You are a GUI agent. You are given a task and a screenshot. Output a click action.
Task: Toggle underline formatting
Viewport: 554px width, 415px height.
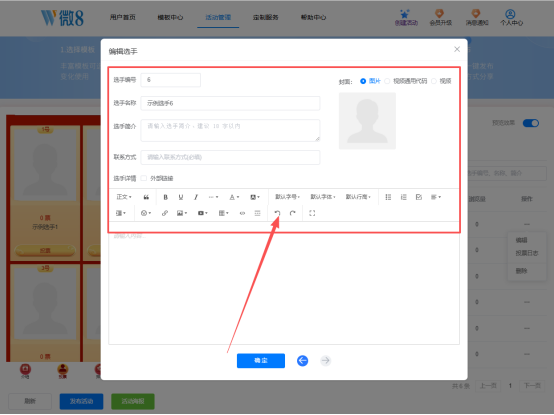(181, 197)
